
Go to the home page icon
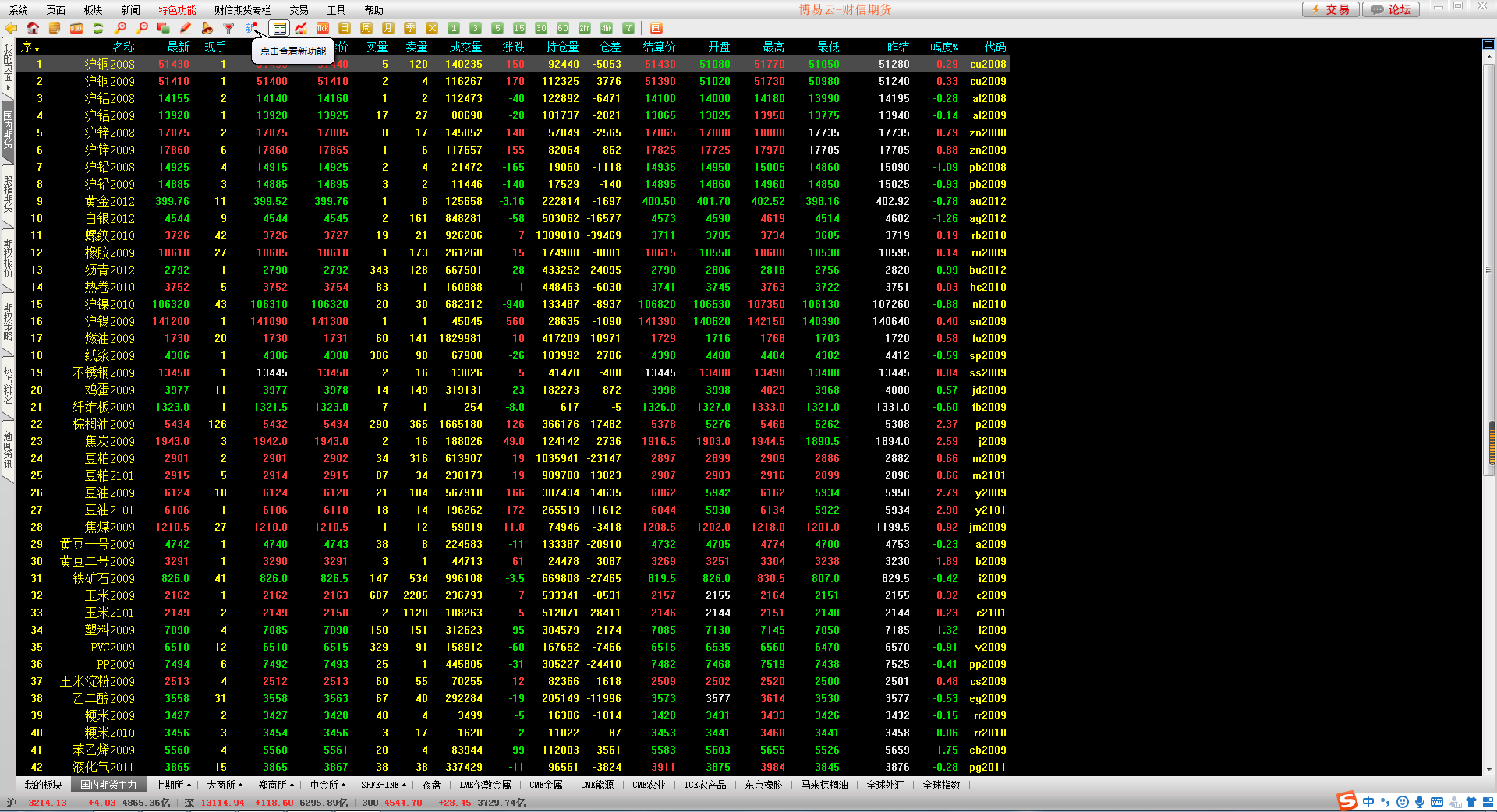point(33,28)
